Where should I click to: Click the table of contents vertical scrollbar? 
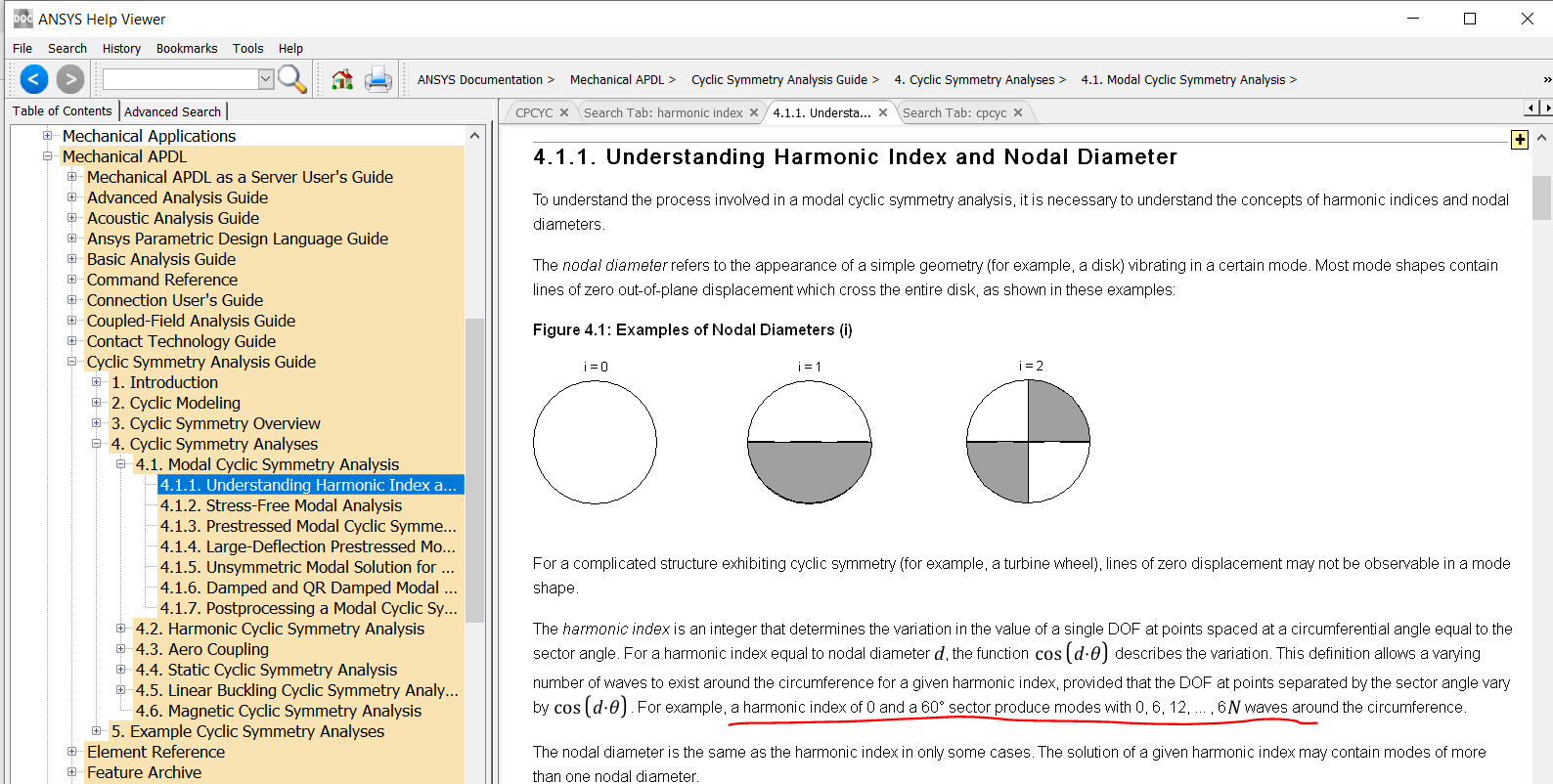click(474, 469)
